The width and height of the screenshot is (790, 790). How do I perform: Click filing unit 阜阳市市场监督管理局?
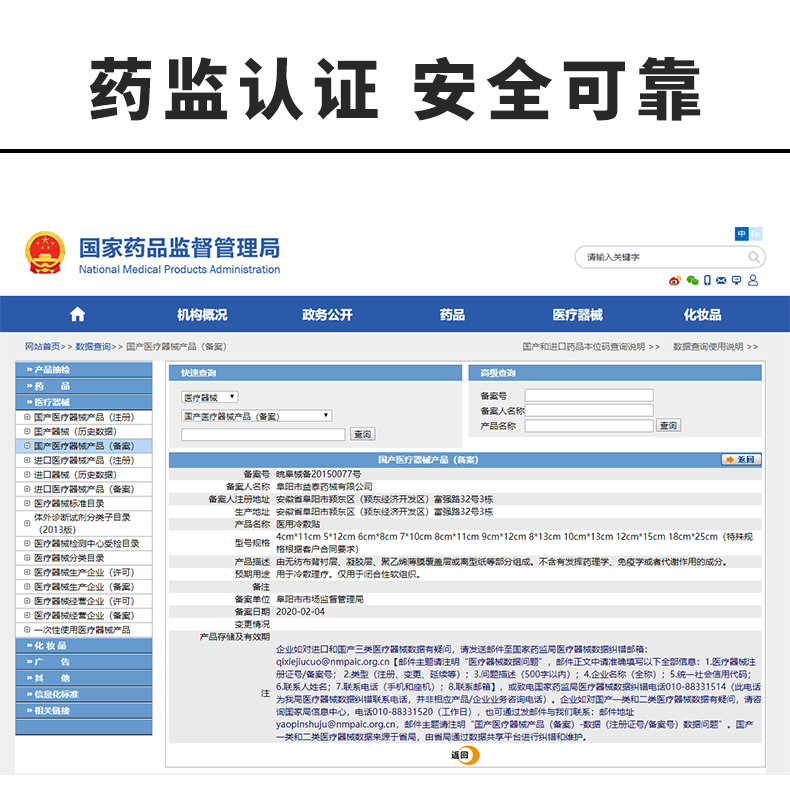(x=319, y=599)
